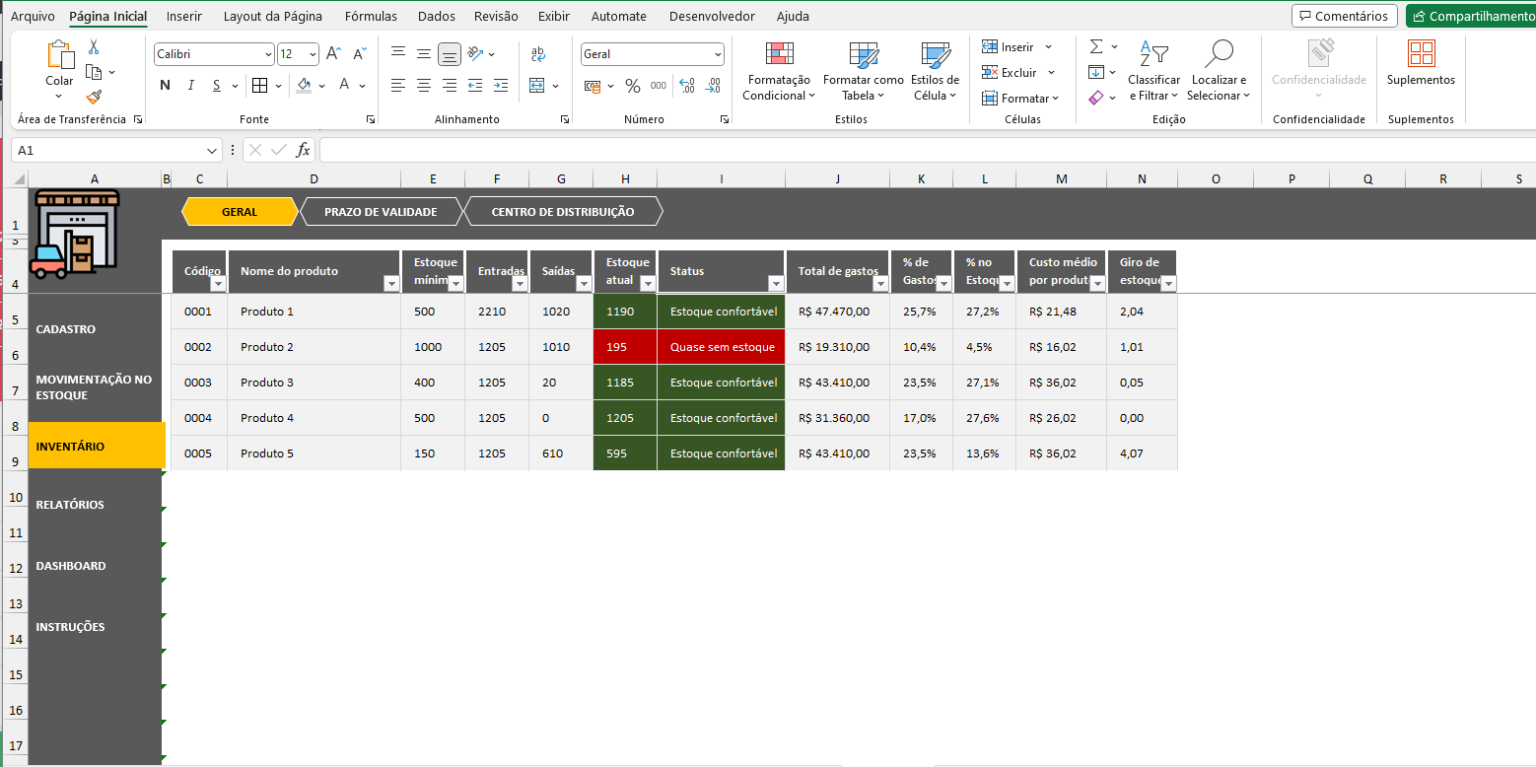Open Classificar e Filtrar
1536x767 pixels.
coord(1154,72)
